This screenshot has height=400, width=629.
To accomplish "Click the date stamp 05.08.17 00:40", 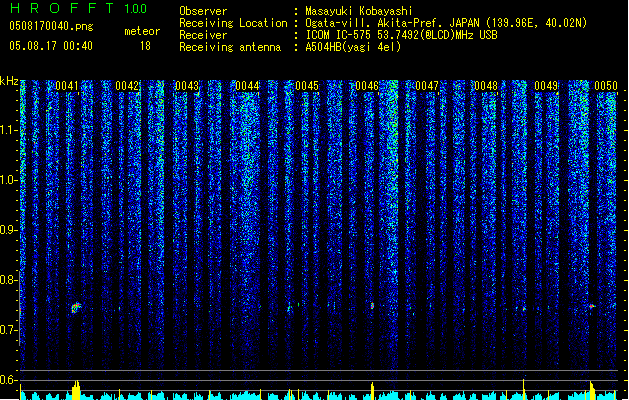I will point(51,46).
